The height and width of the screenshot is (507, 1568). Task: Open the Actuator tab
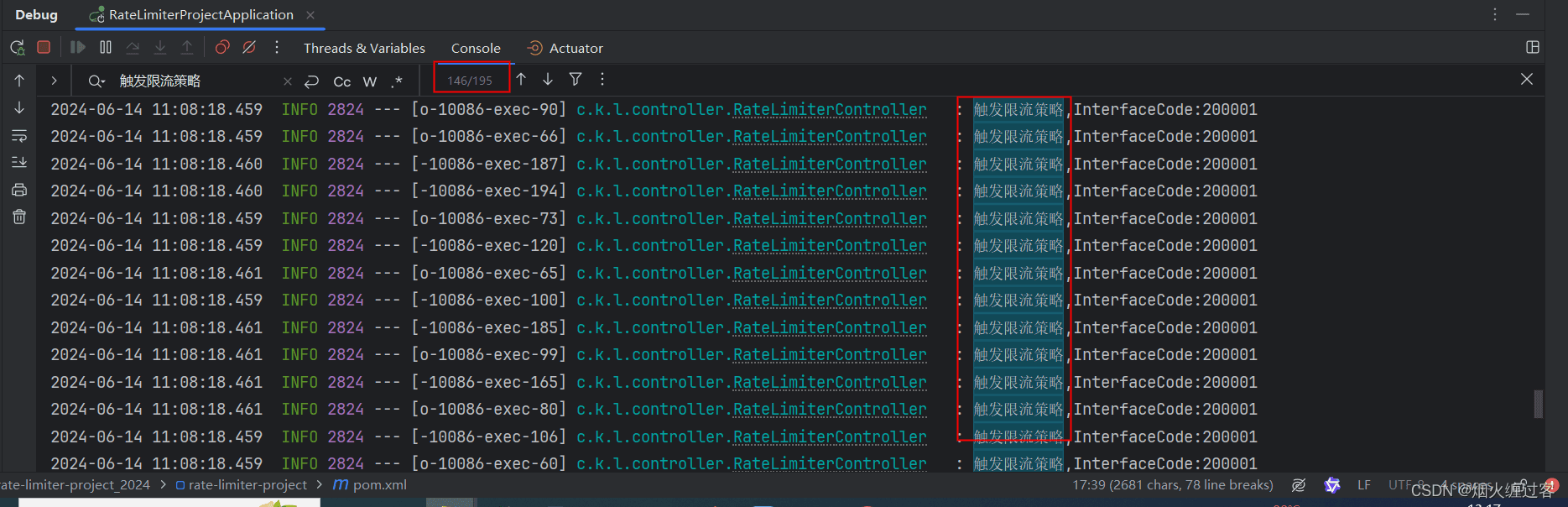click(x=565, y=49)
